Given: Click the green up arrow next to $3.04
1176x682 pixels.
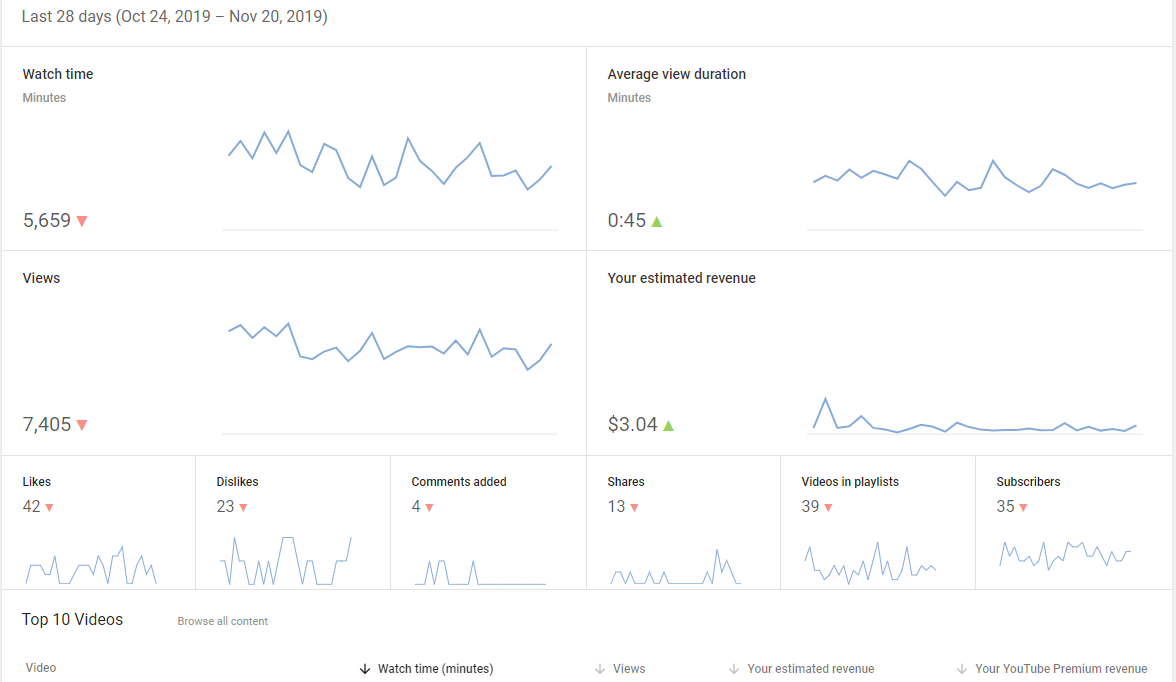Looking at the screenshot, I should [669, 425].
